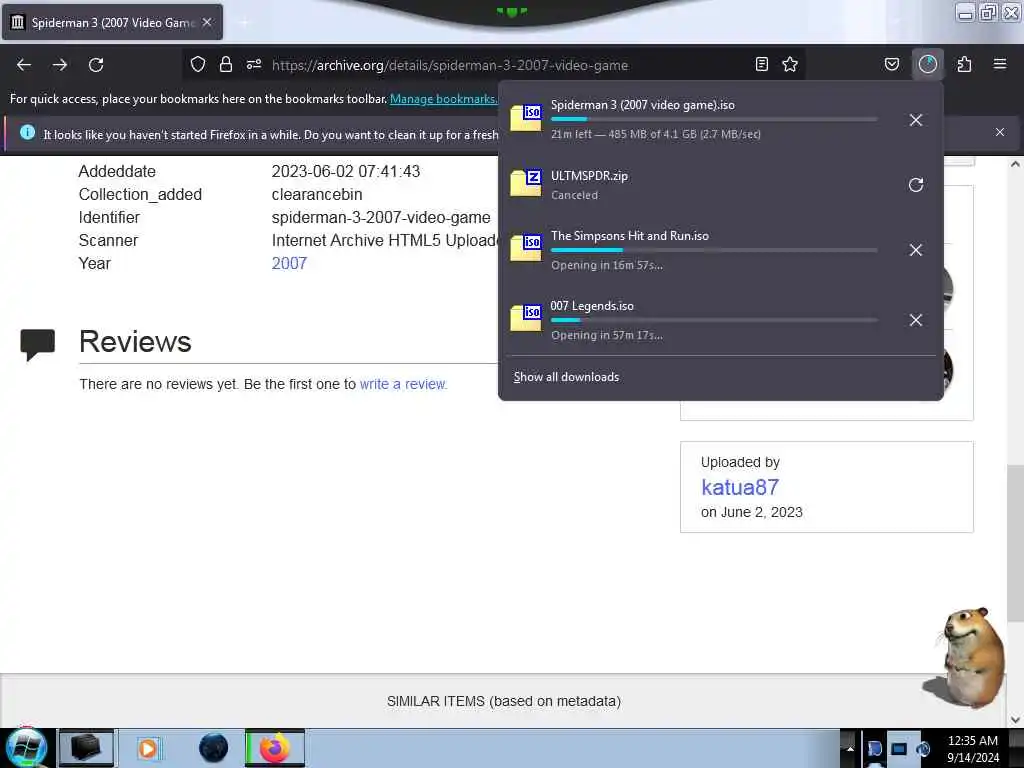The height and width of the screenshot is (768, 1024).
Task: Select the Spiderman 3 (2007 Video Game) tab
Action: pos(112,22)
